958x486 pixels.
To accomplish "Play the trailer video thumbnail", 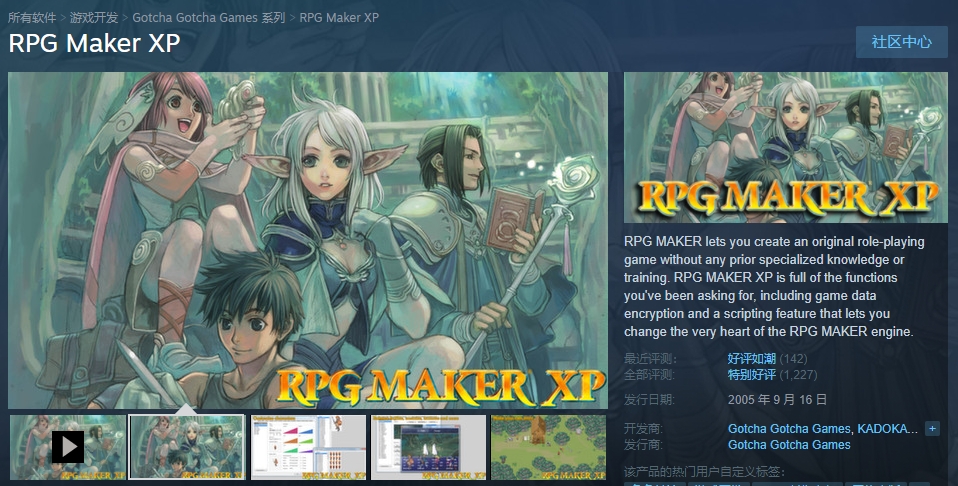I will (x=68, y=447).
